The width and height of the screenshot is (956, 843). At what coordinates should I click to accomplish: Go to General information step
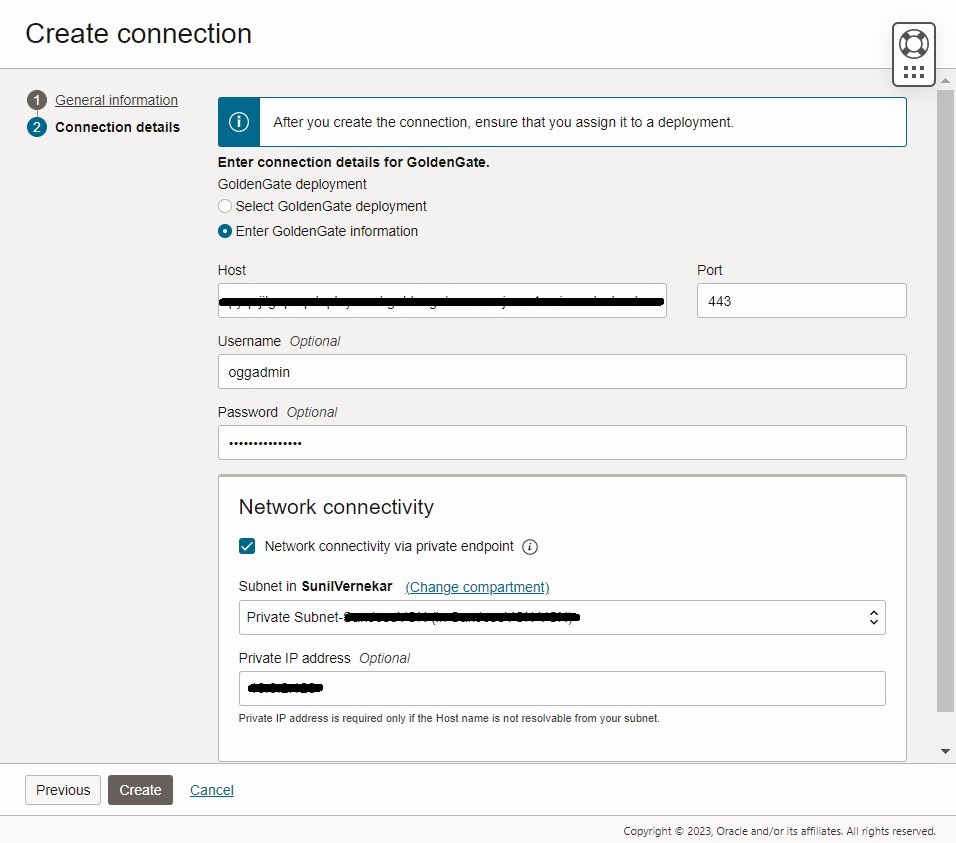click(116, 100)
